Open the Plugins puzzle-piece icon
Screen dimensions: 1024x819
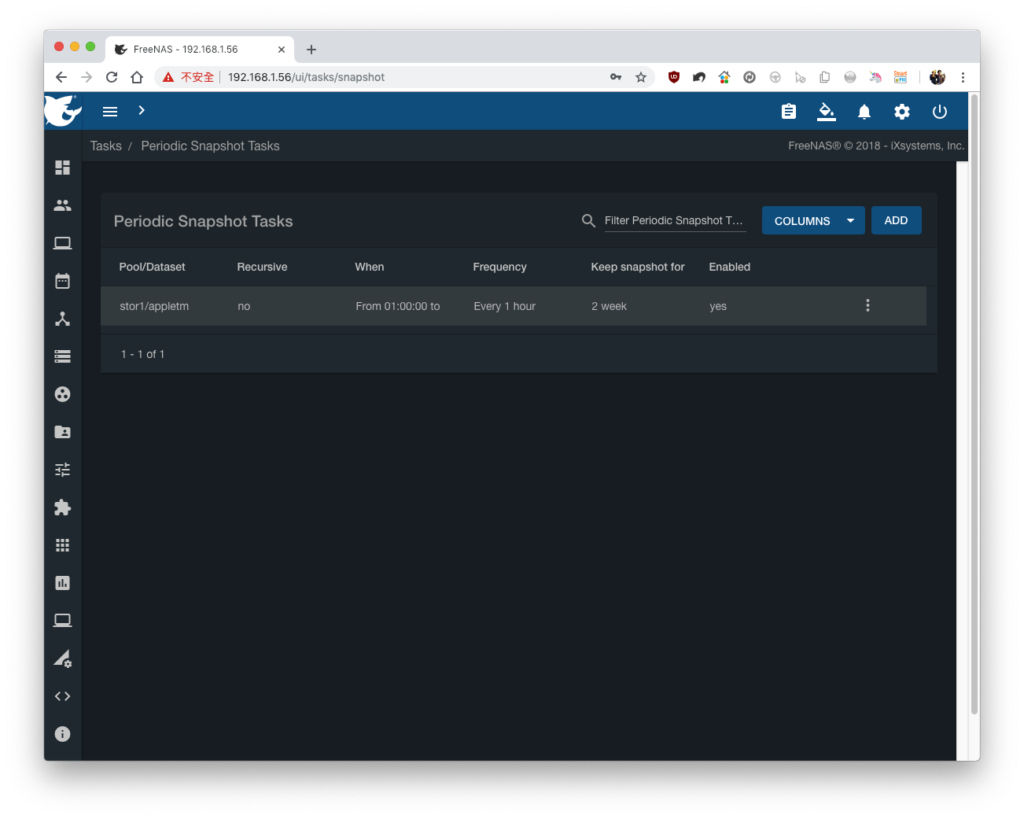tap(63, 507)
